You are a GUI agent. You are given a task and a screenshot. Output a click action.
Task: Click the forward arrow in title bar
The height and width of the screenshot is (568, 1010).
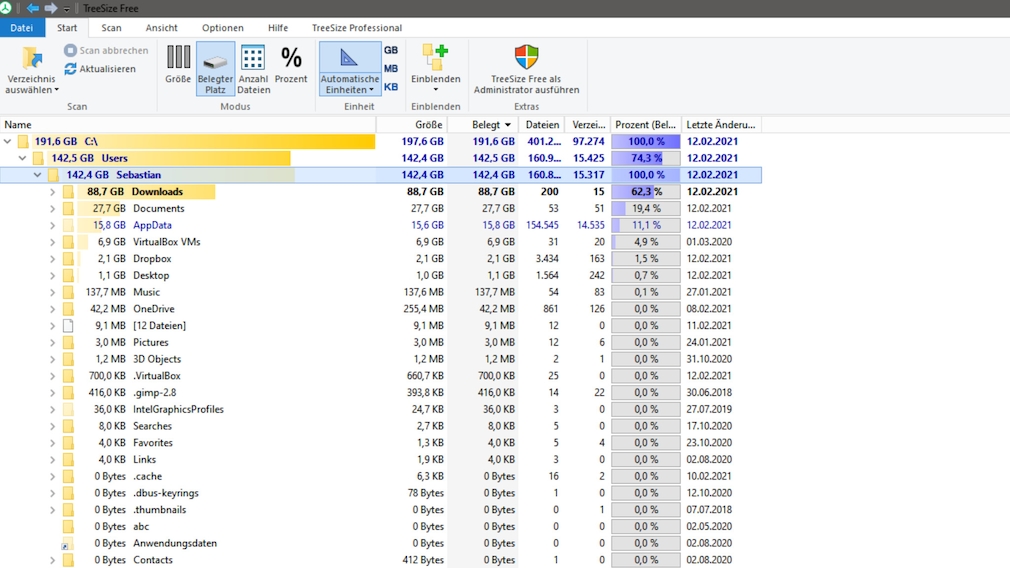pyautogui.click(x=51, y=8)
